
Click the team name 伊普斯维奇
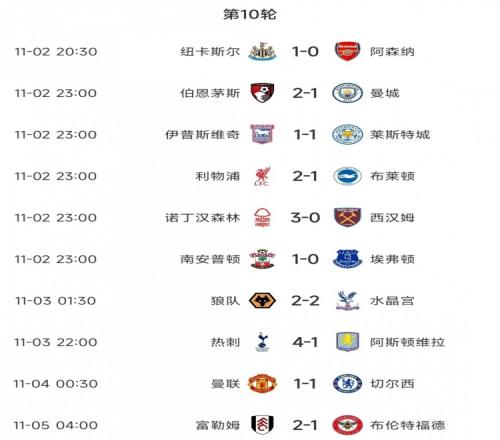pos(203,135)
